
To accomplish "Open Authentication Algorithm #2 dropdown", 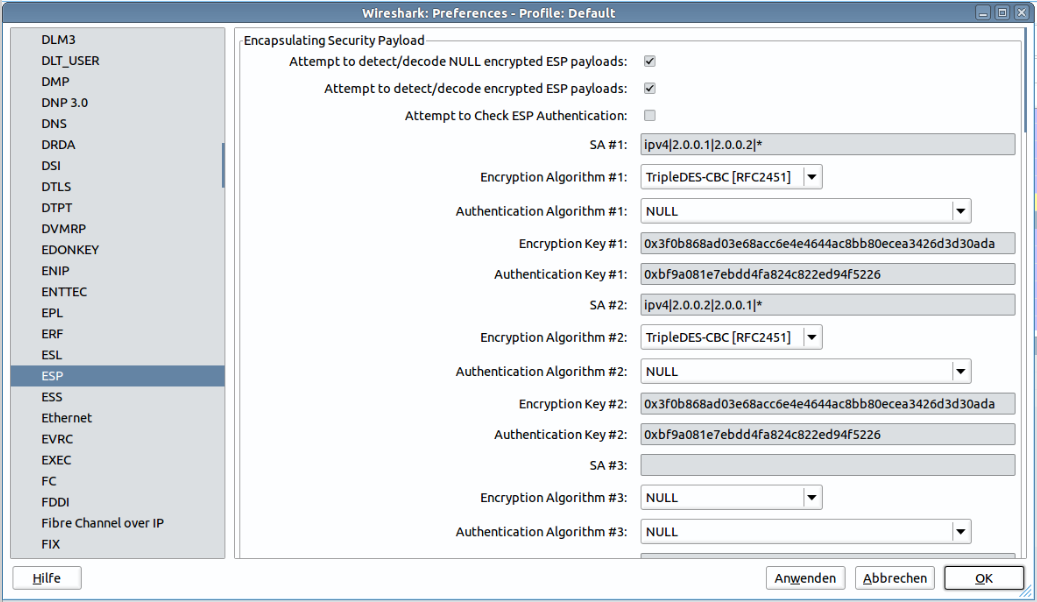I will (x=806, y=372).
